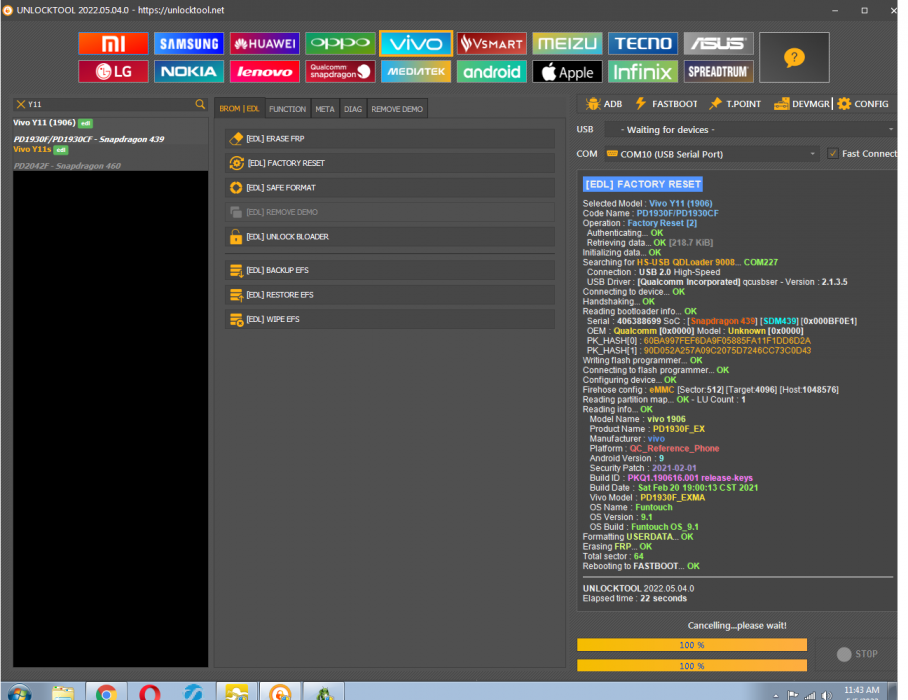Viewport: 908px width, 700px height.
Task: Select the Vivo brand tile
Action: 416,43
